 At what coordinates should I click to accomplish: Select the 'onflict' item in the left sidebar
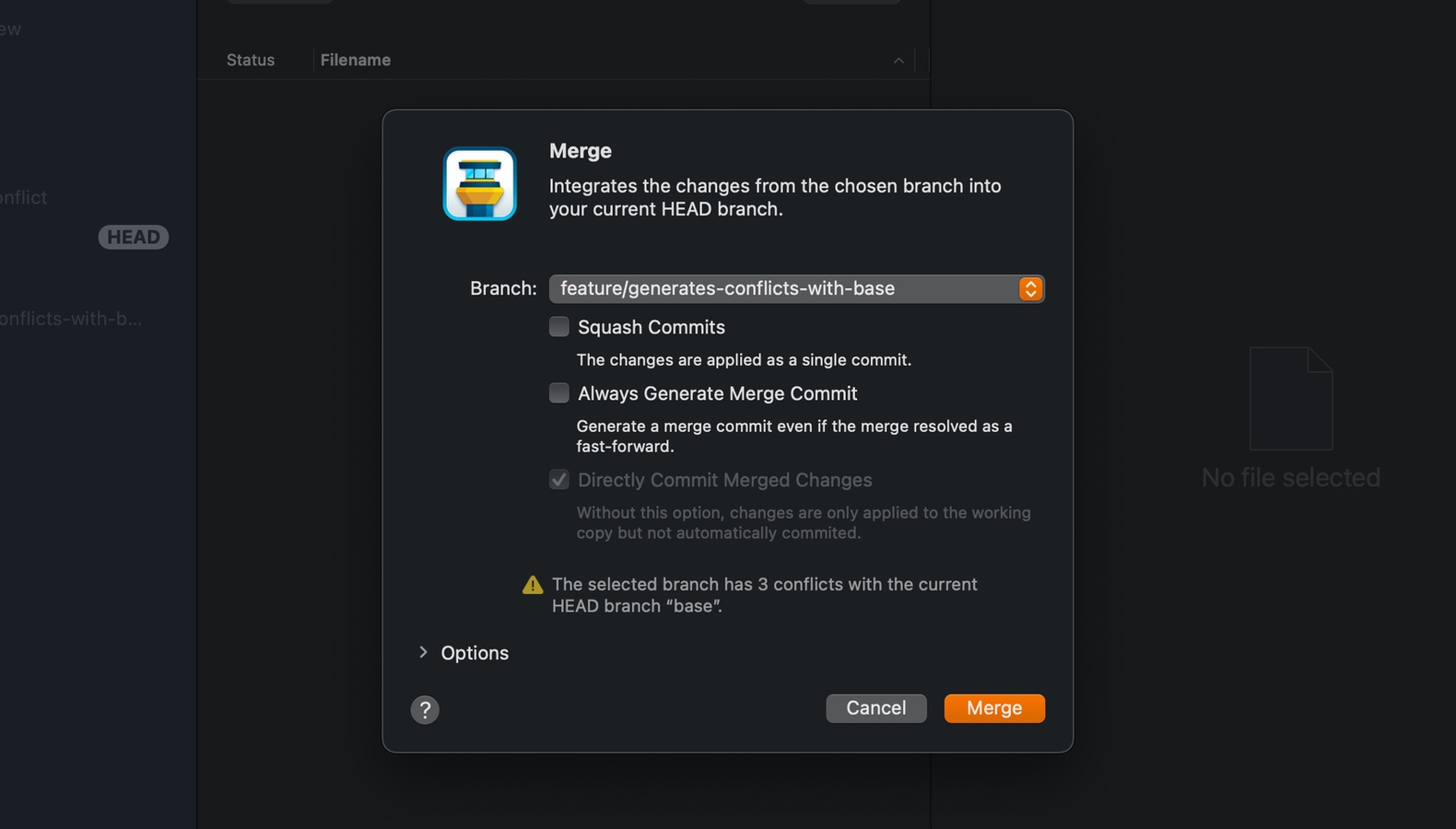coord(23,197)
